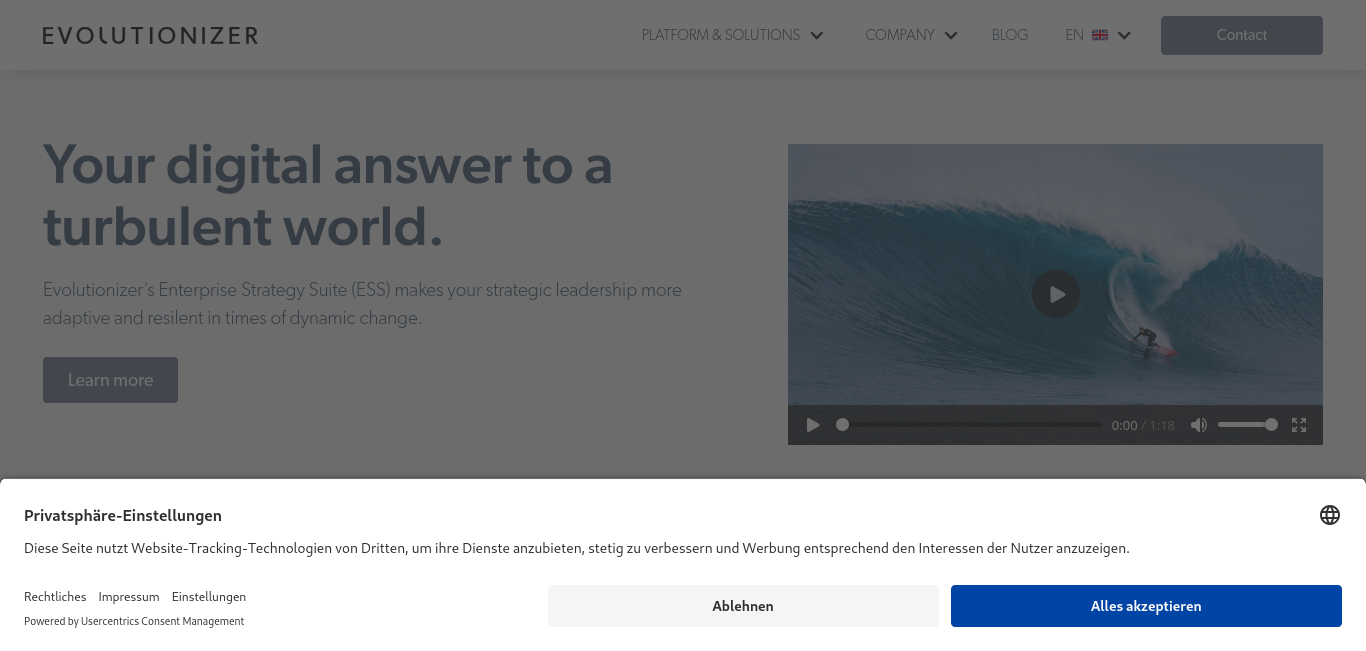This screenshot has width=1366, height=651.
Task: Click the 'Your digital answer' headline
Action: tap(327, 196)
